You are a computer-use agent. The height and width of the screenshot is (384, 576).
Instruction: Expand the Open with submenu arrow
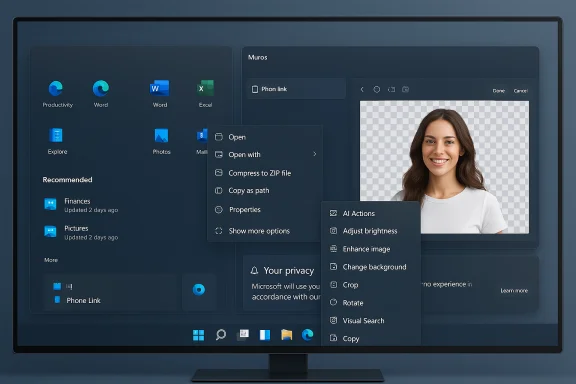(x=315, y=154)
